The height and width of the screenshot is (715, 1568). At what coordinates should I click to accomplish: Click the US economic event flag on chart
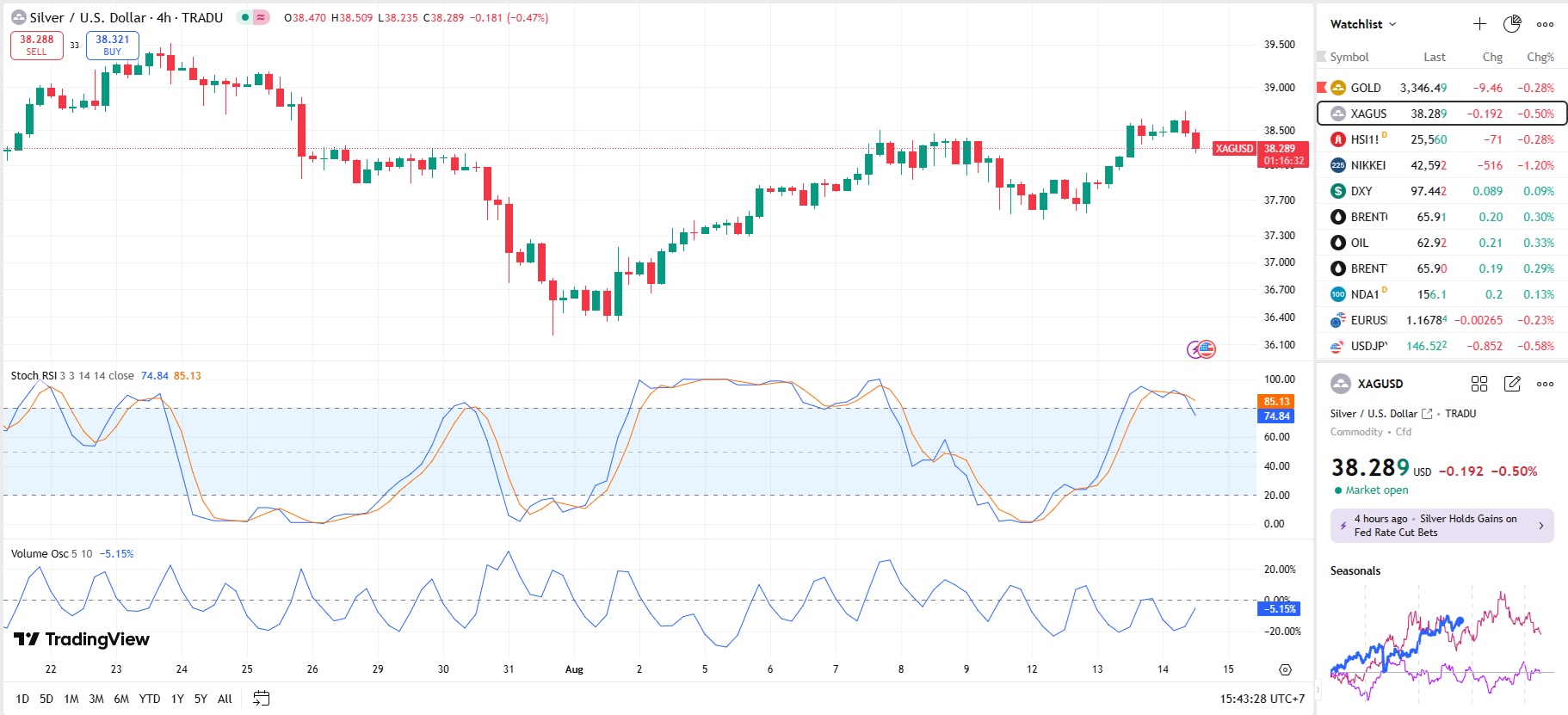tap(1207, 349)
